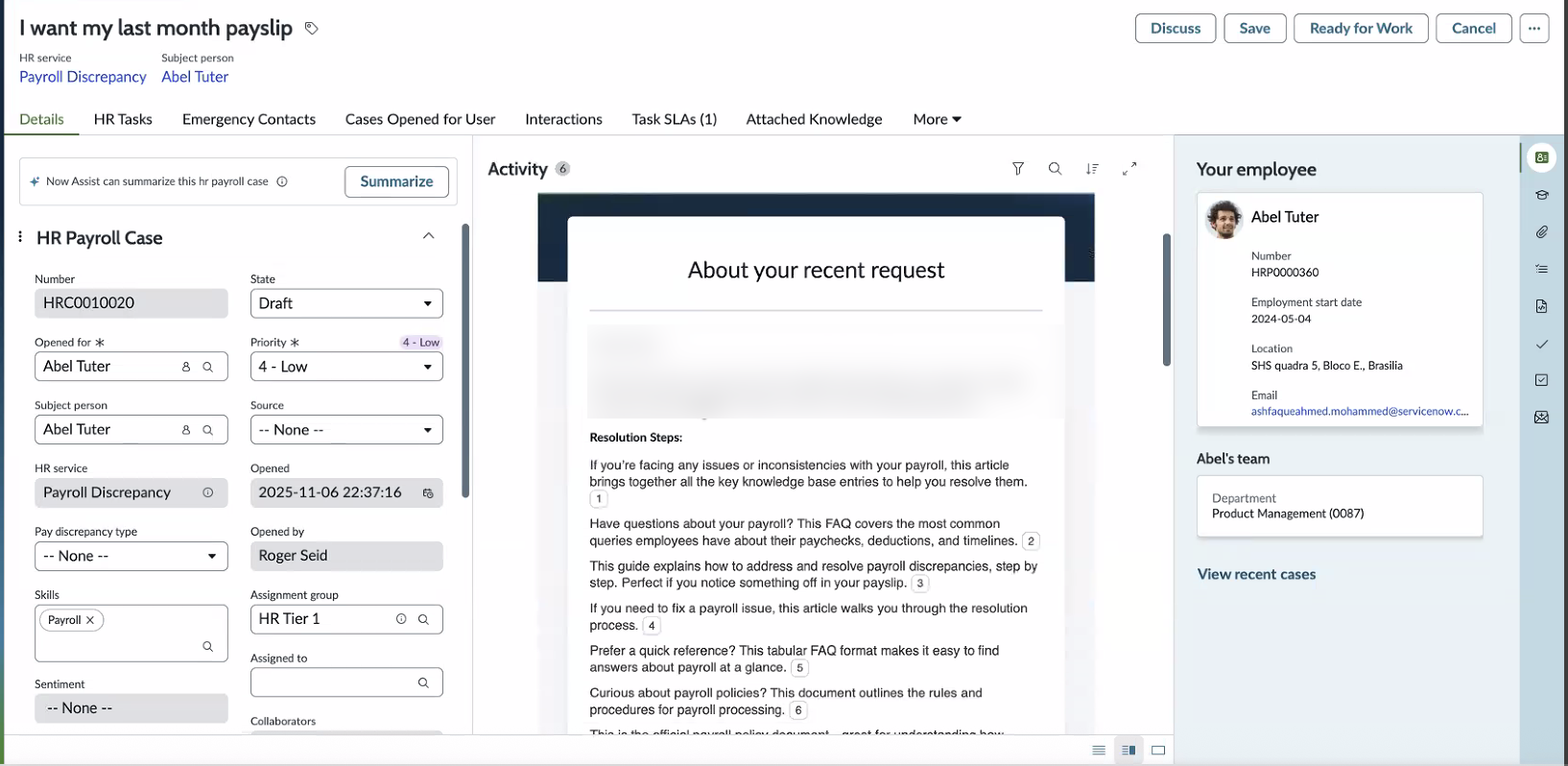Click the search icon in Assignment group field
This screenshot has width=1568, height=766.
point(423,619)
